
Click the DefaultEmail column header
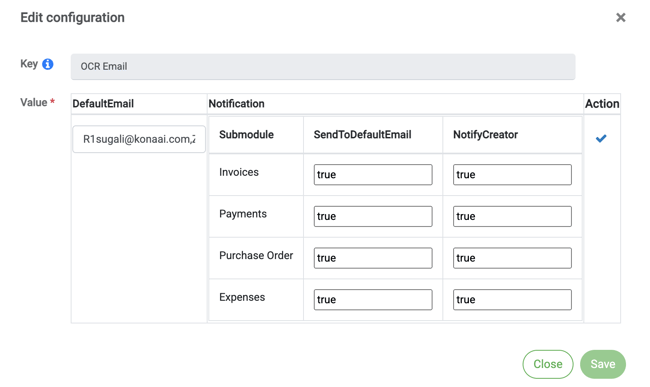(103, 104)
